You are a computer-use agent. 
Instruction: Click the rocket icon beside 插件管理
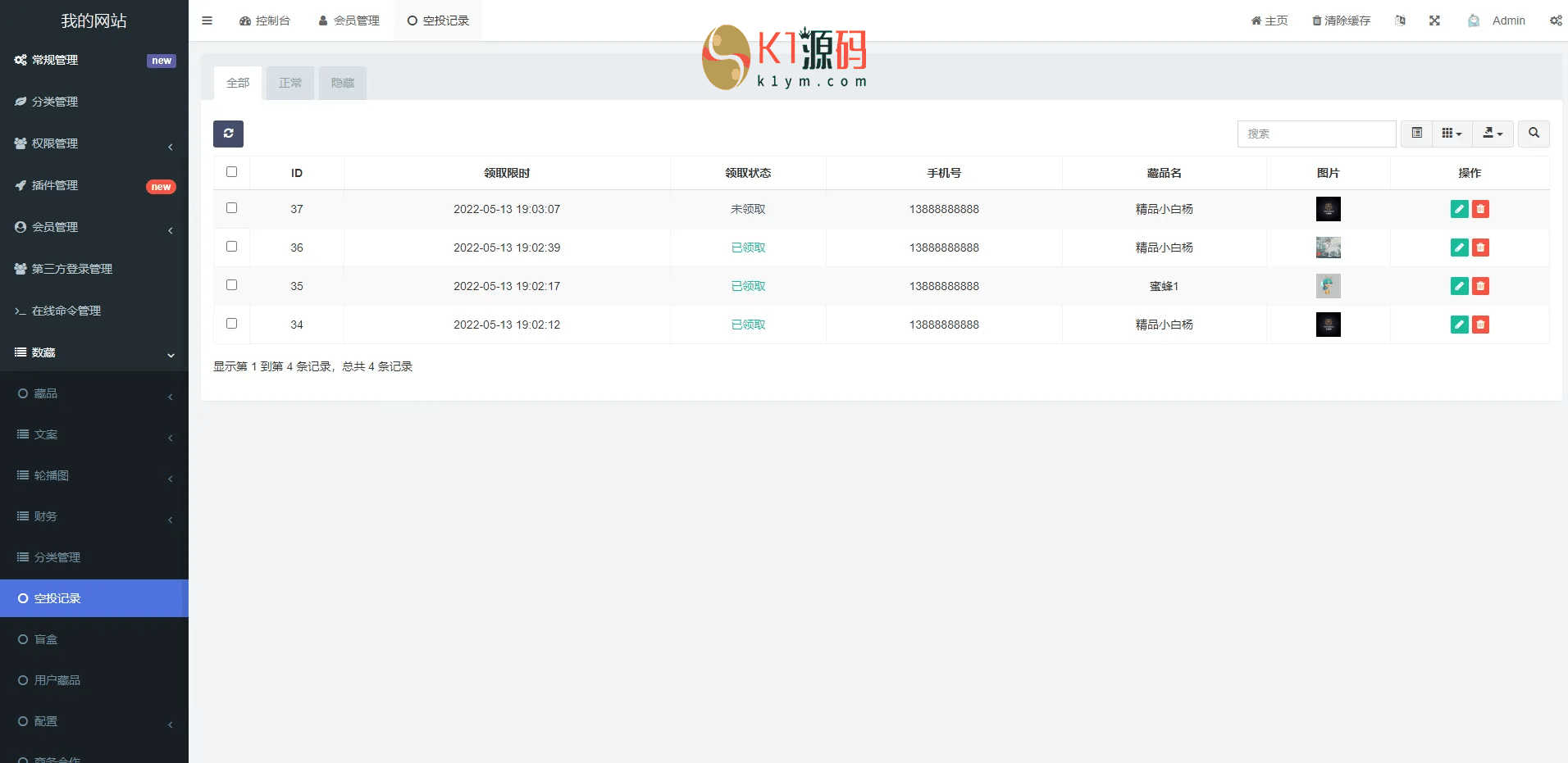(x=21, y=185)
